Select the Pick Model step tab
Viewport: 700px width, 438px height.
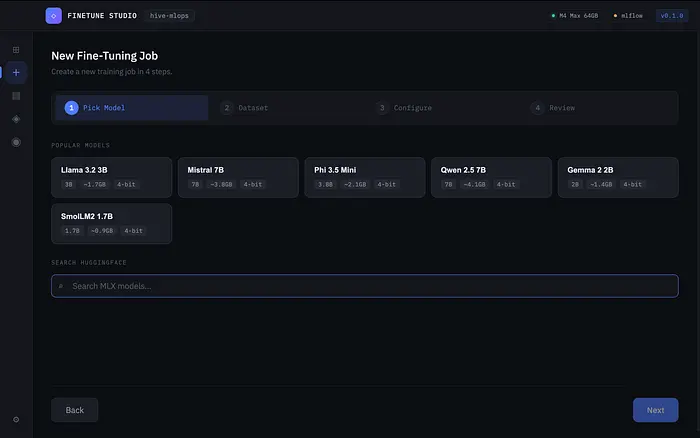pyautogui.click(x=132, y=108)
